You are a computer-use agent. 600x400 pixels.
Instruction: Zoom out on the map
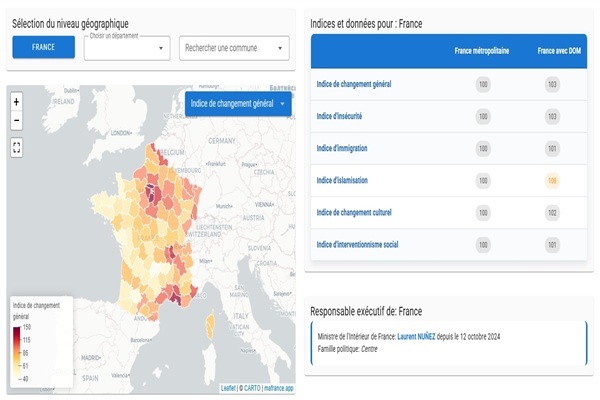(16, 120)
